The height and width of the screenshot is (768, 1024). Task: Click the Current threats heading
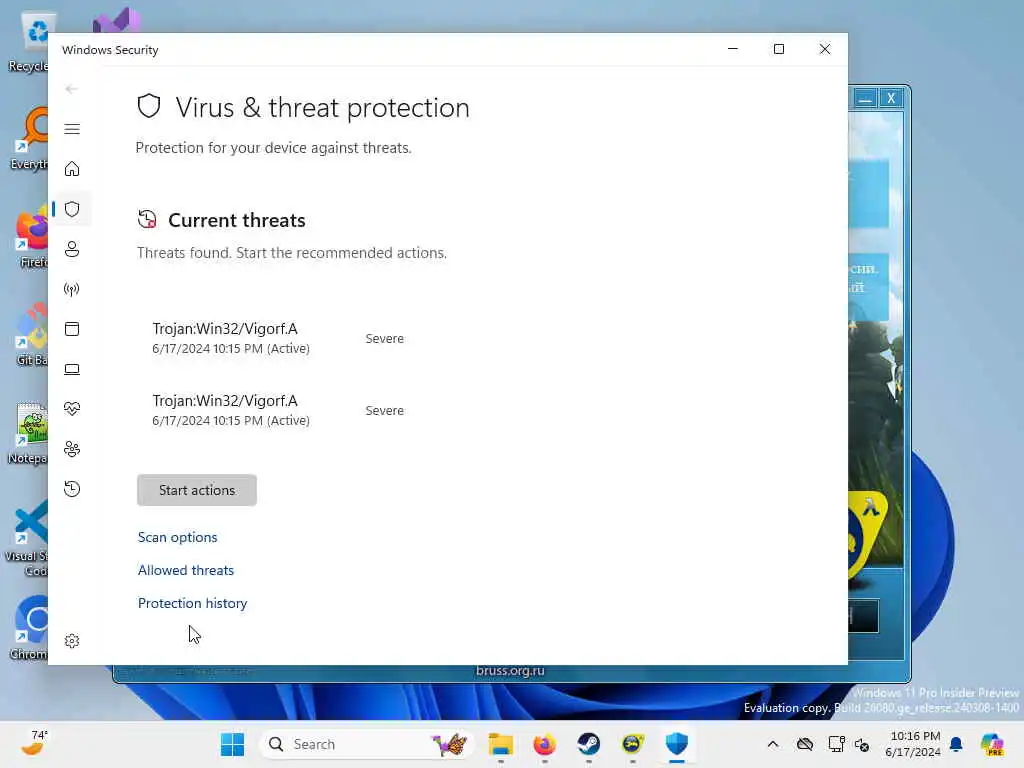point(236,221)
